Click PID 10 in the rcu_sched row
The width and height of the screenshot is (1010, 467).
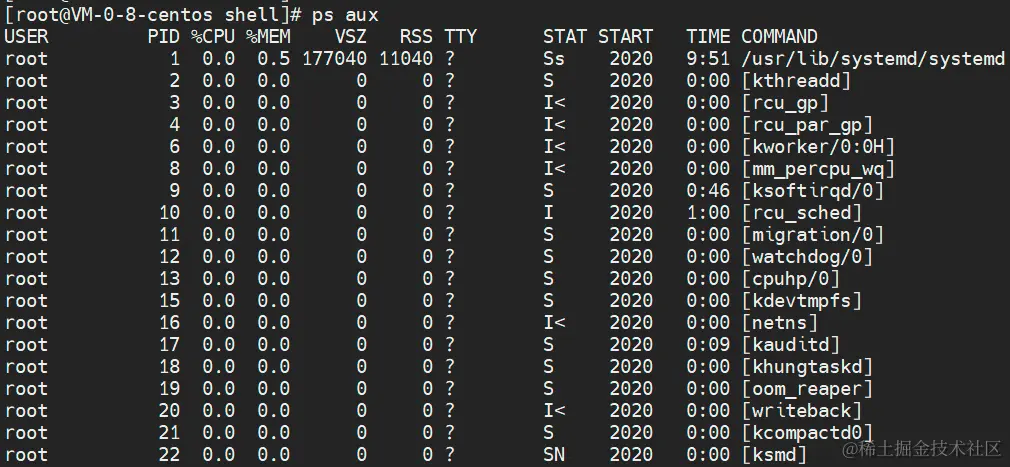(169, 213)
